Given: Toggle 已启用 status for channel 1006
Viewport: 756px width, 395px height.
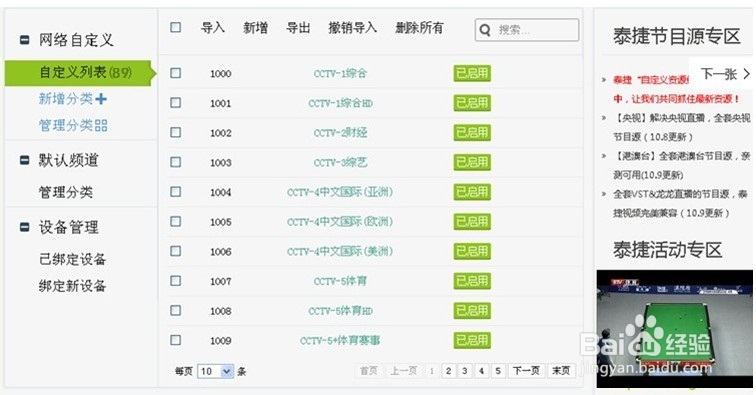Looking at the screenshot, I should pos(472,251).
